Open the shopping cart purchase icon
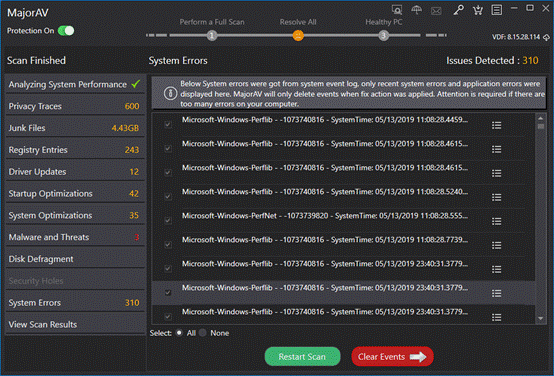554x376 pixels. point(478,10)
